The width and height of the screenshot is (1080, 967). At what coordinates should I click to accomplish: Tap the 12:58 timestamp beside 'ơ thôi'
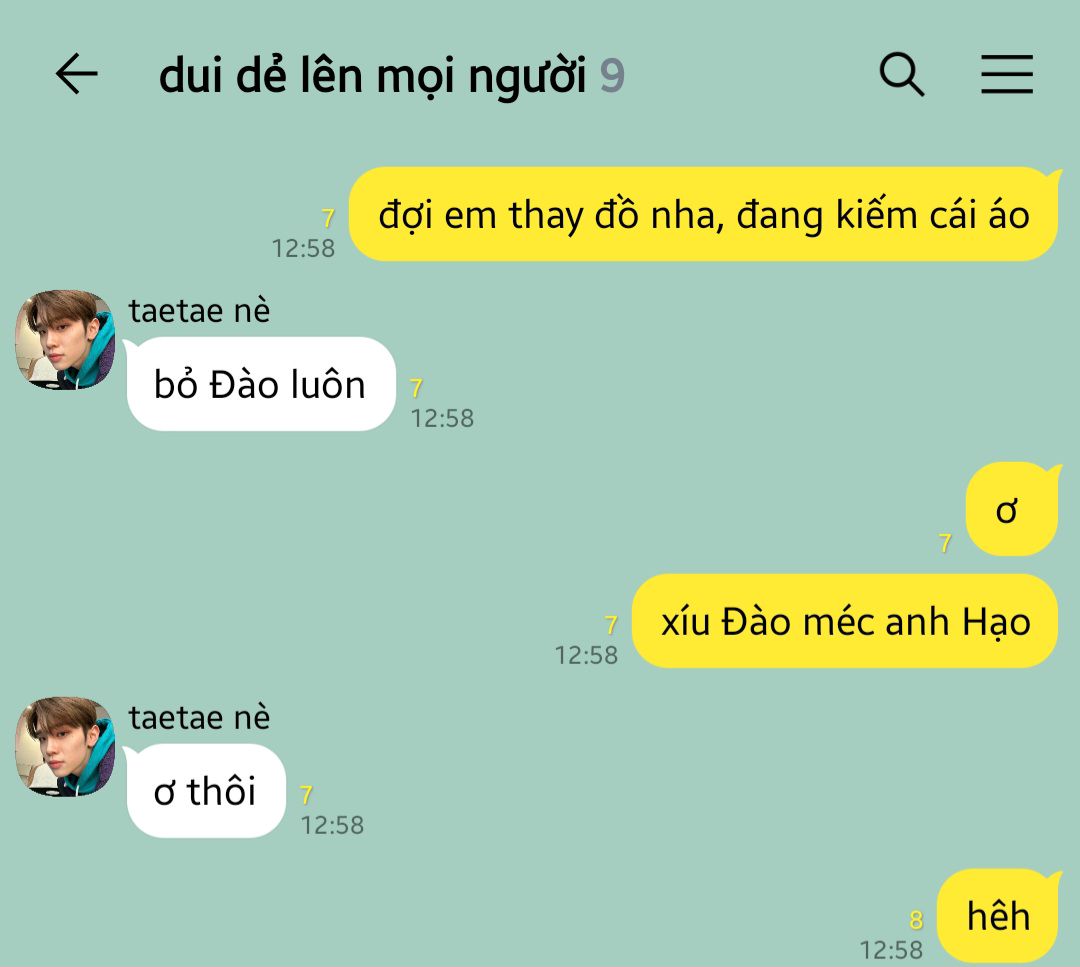pyautogui.click(x=332, y=825)
